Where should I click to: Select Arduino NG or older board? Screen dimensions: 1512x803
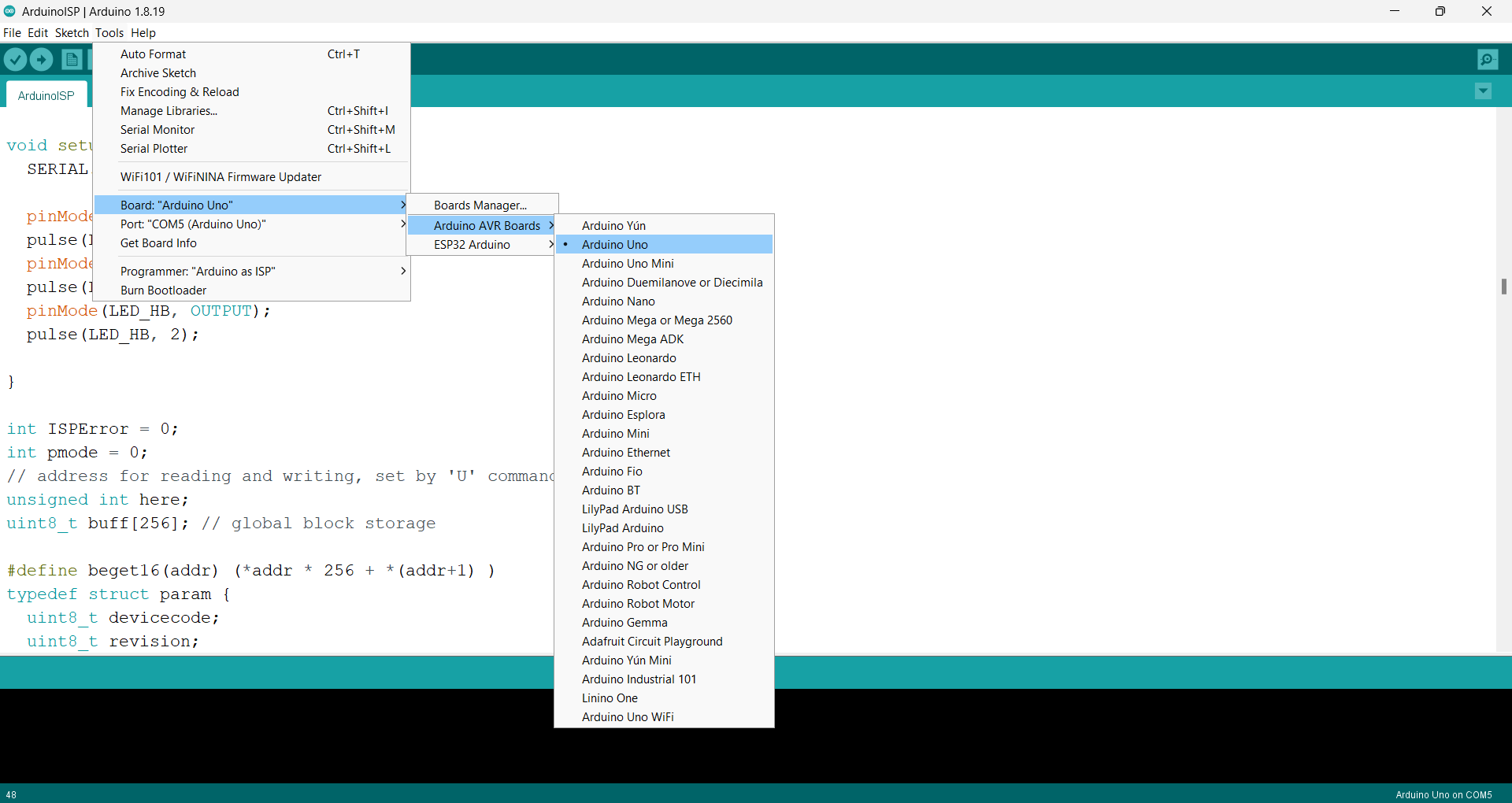664,566
